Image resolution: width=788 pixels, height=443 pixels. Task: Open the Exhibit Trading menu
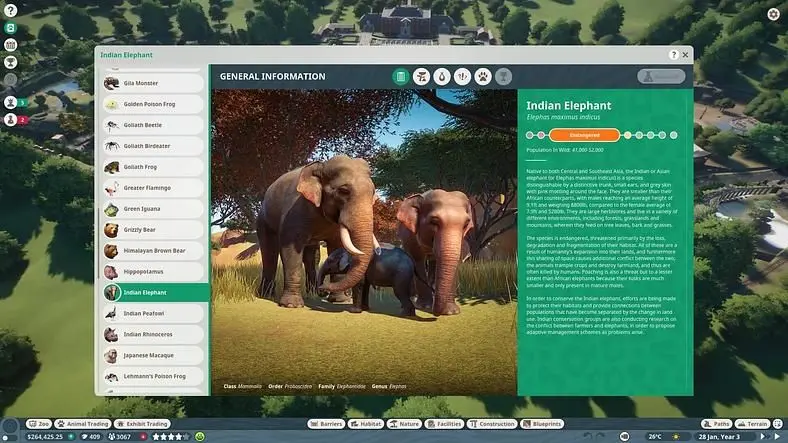coord(142,424)
